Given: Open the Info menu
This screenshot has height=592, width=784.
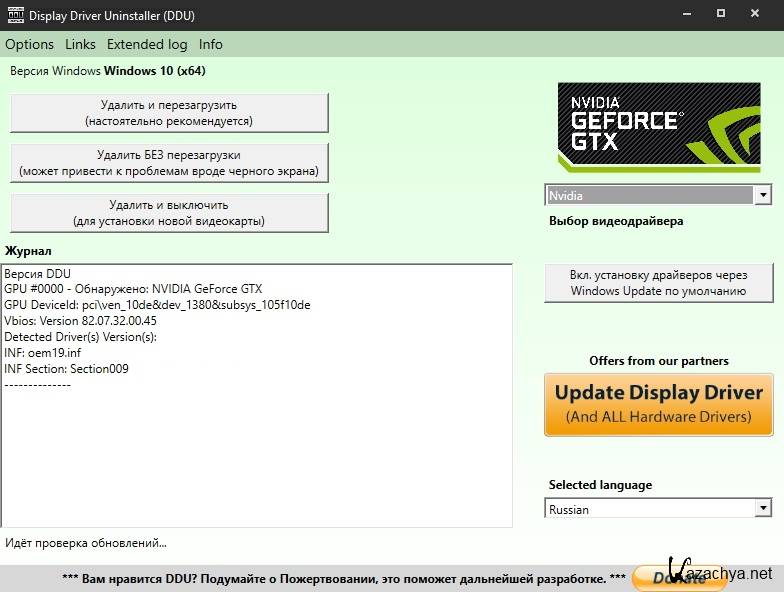Looking at the screenshot, I should [211, 44].
